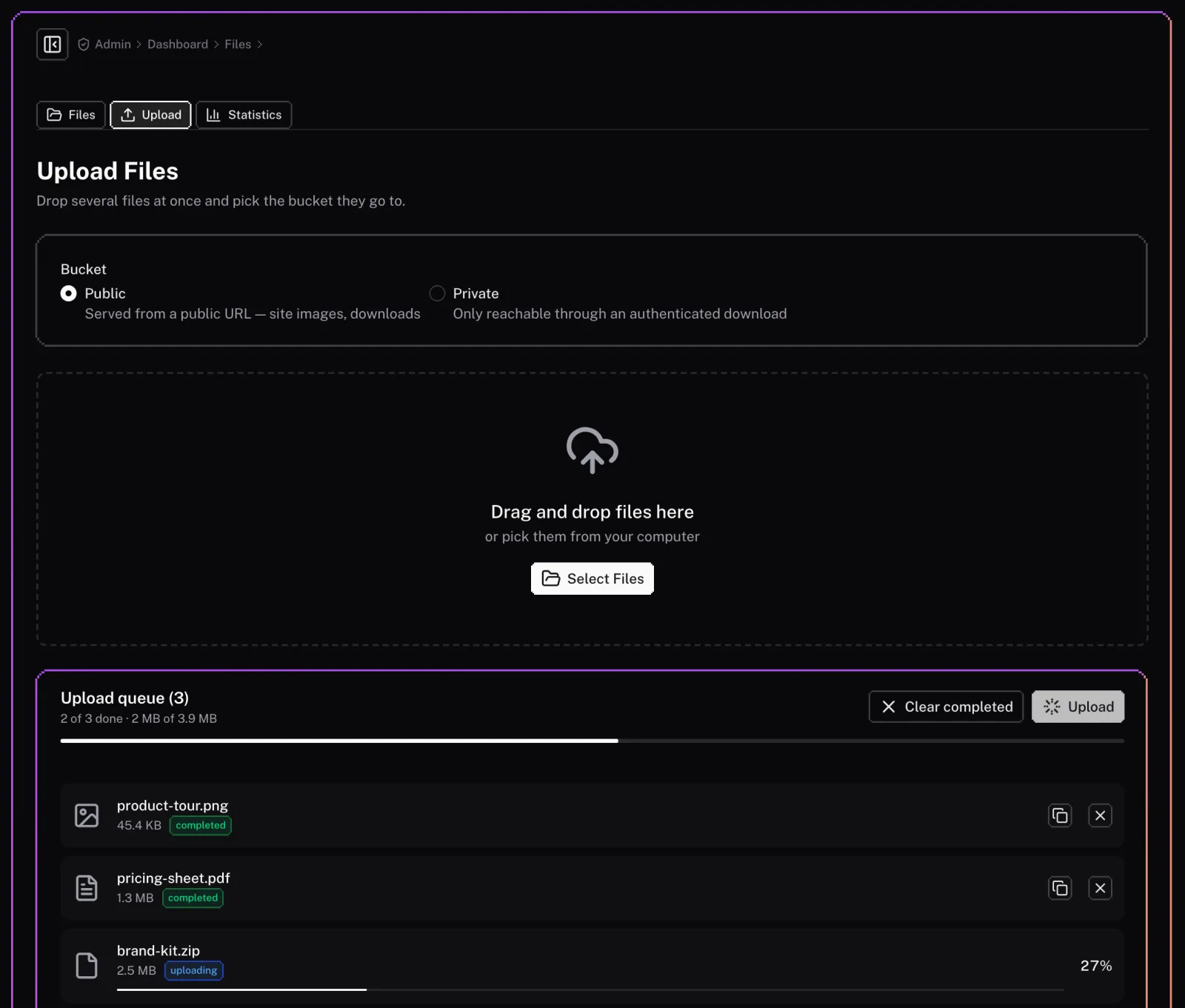Remove product-tour.png from queue
This screenshot has height=1008, width=1185.
pyautogui.click(x=1100, y=815)
